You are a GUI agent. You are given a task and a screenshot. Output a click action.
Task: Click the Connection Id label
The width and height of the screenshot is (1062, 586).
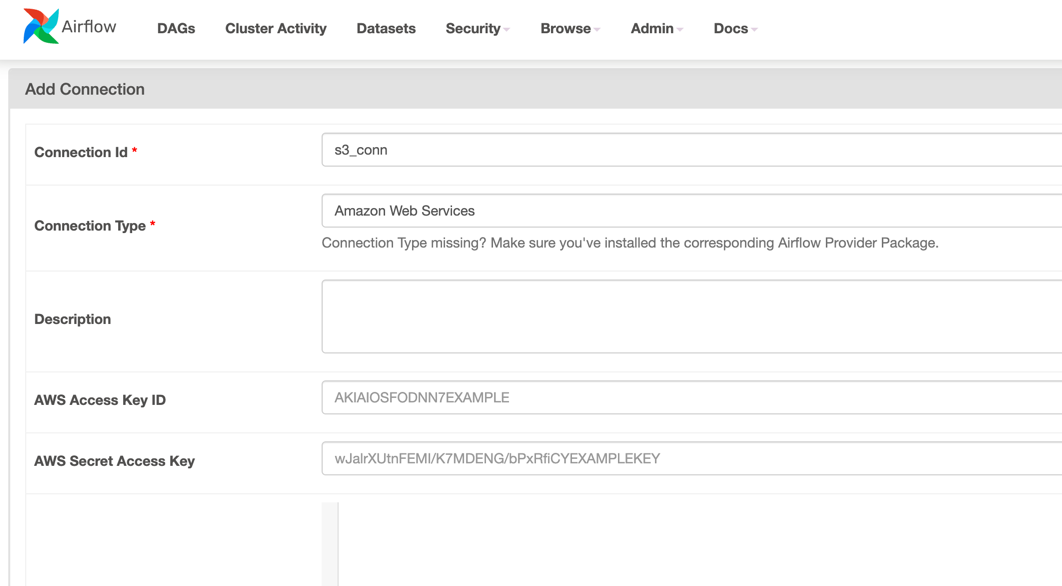pos(81,152)
